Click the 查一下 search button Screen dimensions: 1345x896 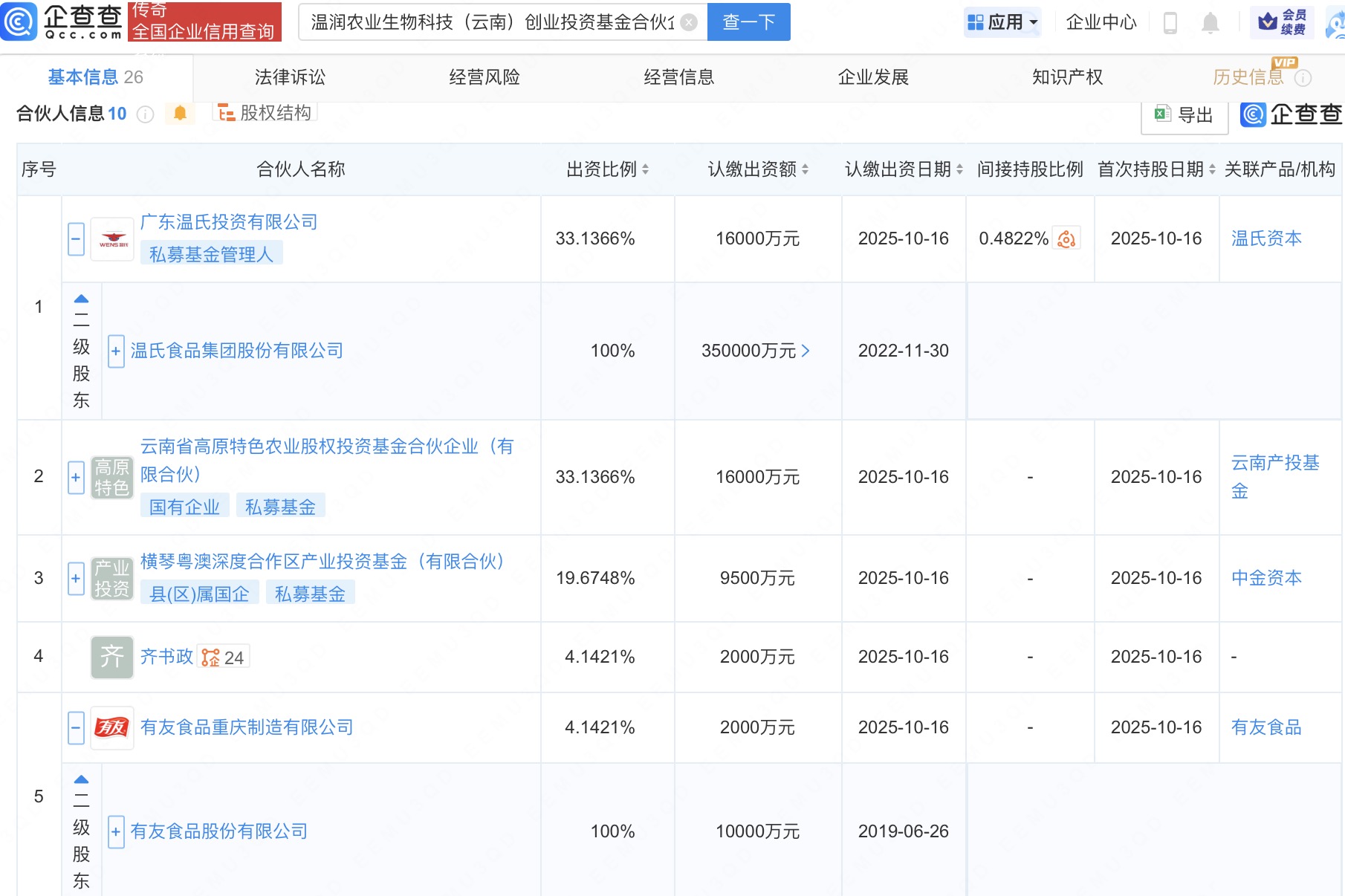click(x=748, y=22)
